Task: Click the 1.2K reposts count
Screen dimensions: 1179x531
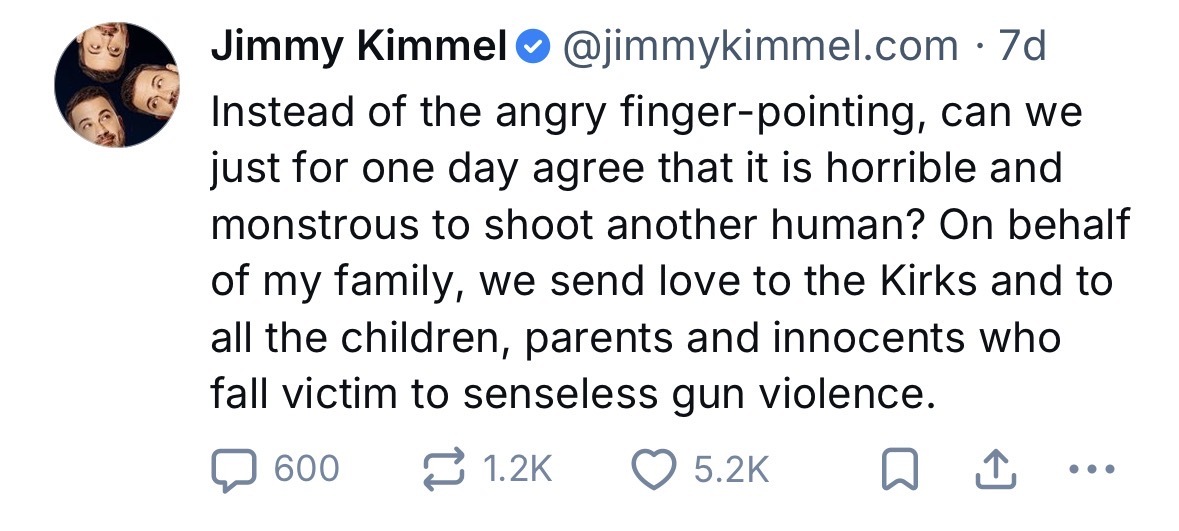Action: tap(517, 469)
